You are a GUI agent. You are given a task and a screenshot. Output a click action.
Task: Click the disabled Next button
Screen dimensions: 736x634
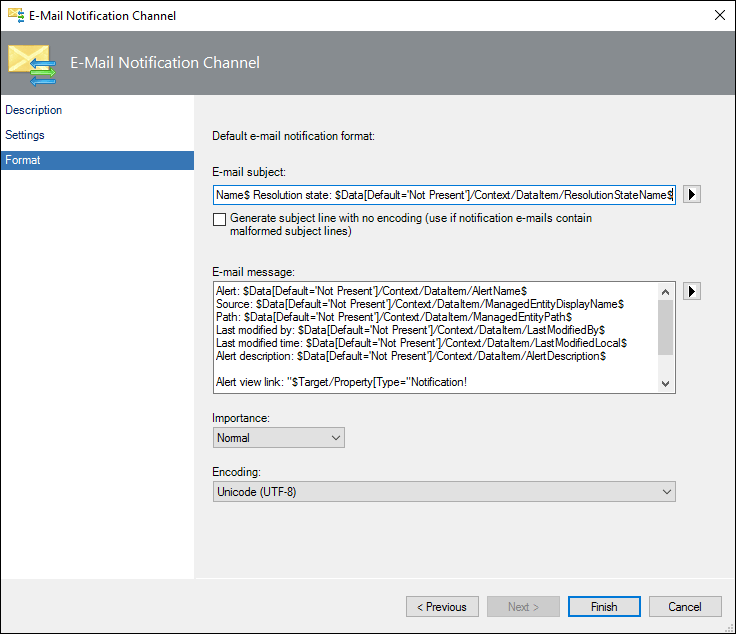[523, 607]
